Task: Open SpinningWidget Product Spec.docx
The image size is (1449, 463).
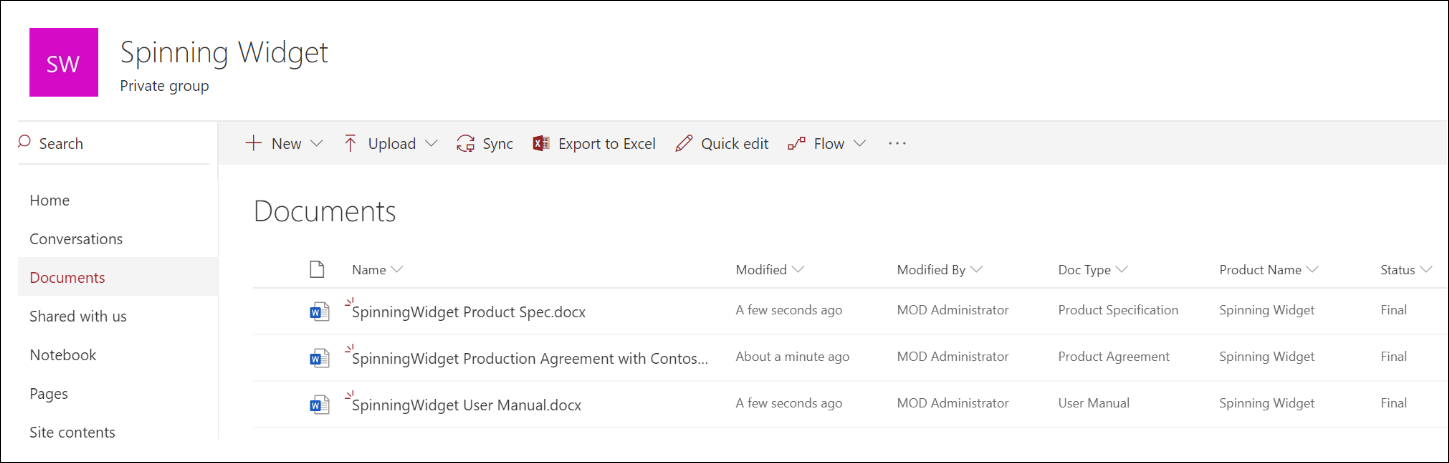Action: pos(469,312)
